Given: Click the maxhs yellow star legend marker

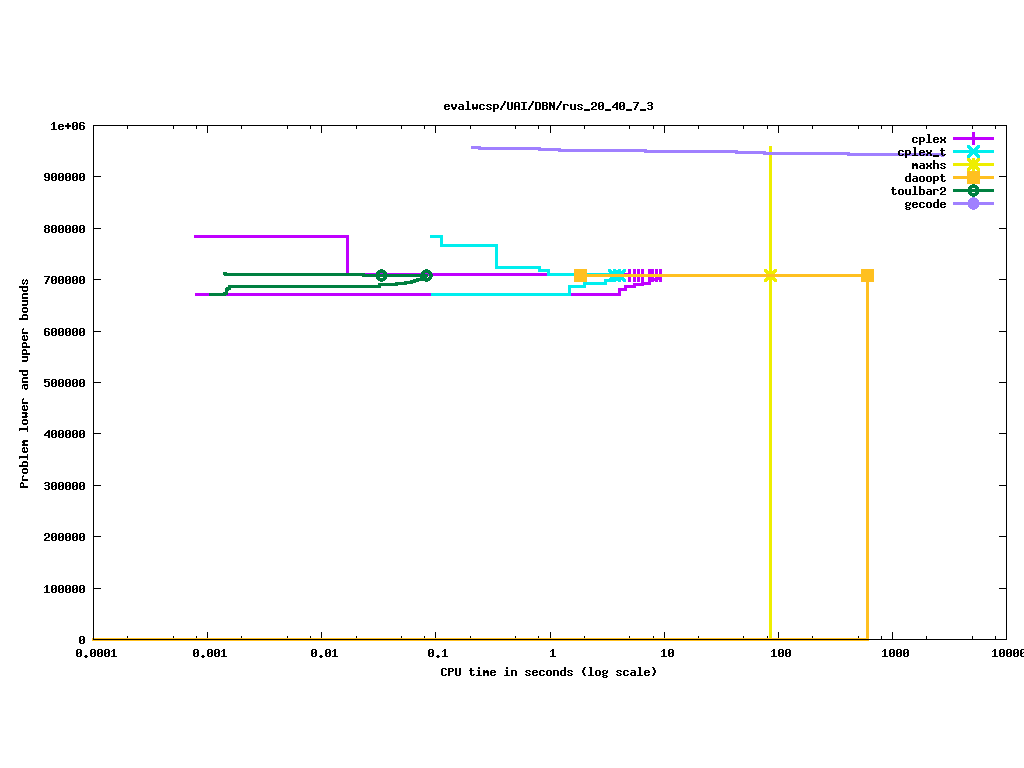Looking at the screenshot, I should pyautogui.click(x=973, y=165).
